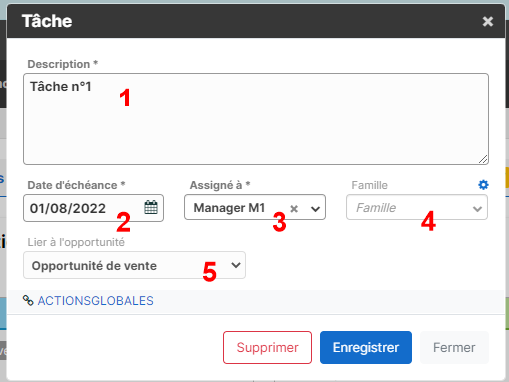This screenshot has width=509, height=382.
Task: Close the Tâche dialog with the X
Action: (x=488, y=21)
